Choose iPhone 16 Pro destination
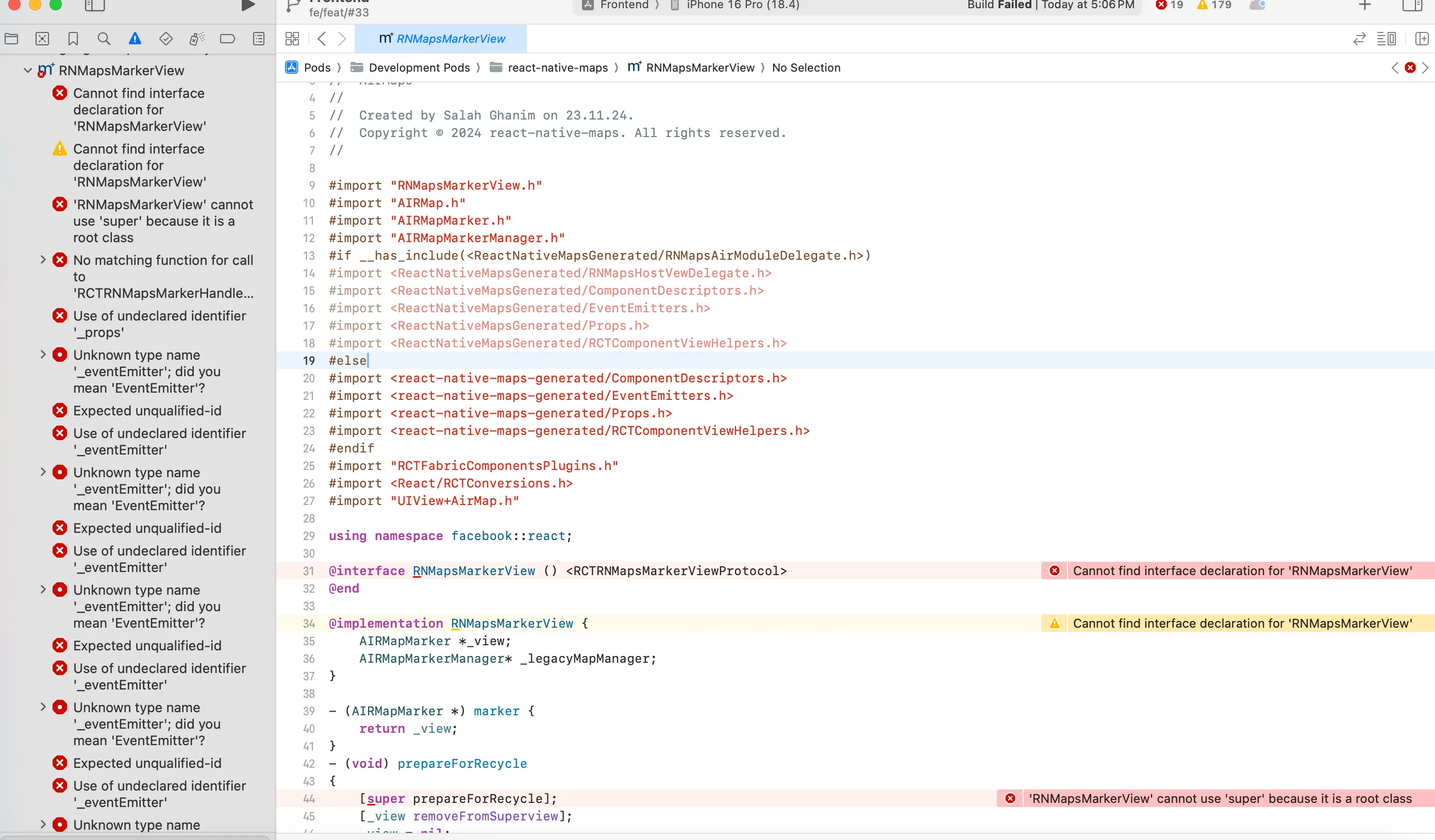The width and height of the screenshot is (1435, 840). coord(735,5)
